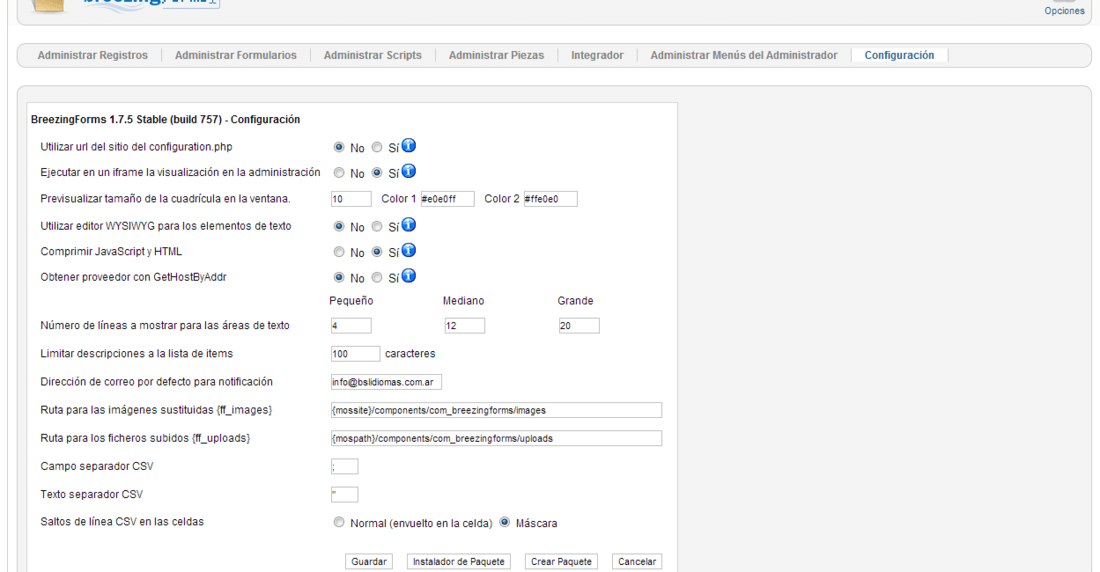Choose Normal (envuelto en la celda) CSV option
The height and width of the screenshot is (572, 1100).
pyautogui.click(x=339, y=522)
